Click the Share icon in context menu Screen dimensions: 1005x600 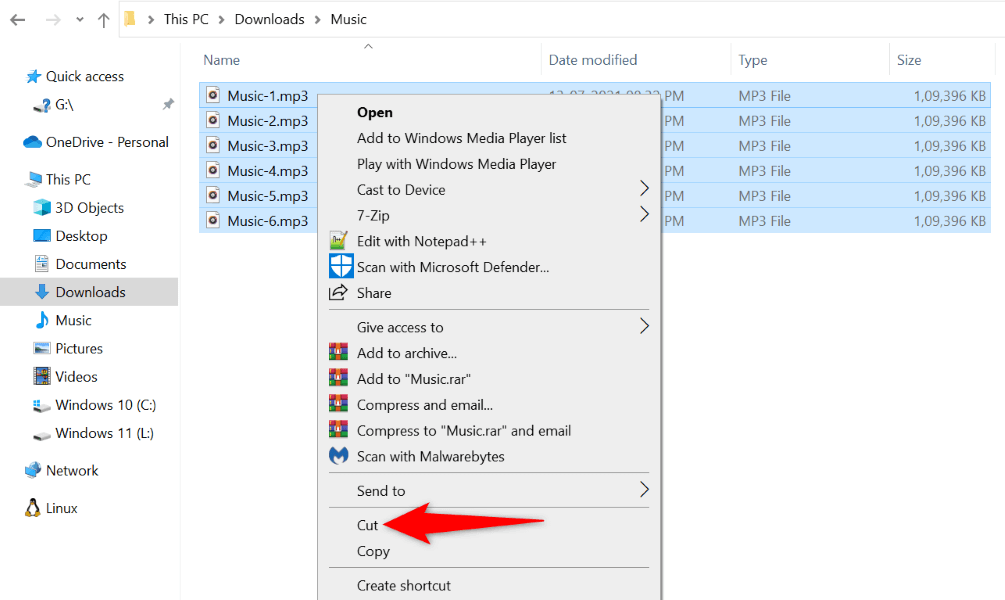pyautogui.click(x=340, y=293)
